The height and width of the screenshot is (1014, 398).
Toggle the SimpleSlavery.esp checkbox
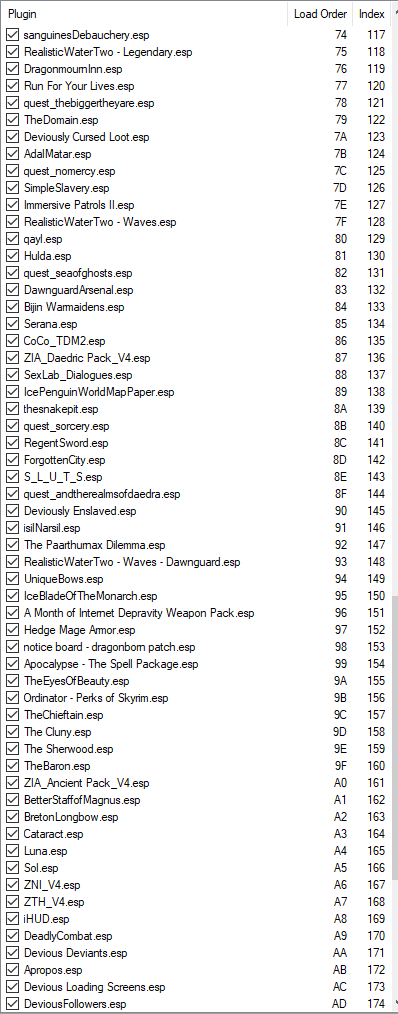12,188
